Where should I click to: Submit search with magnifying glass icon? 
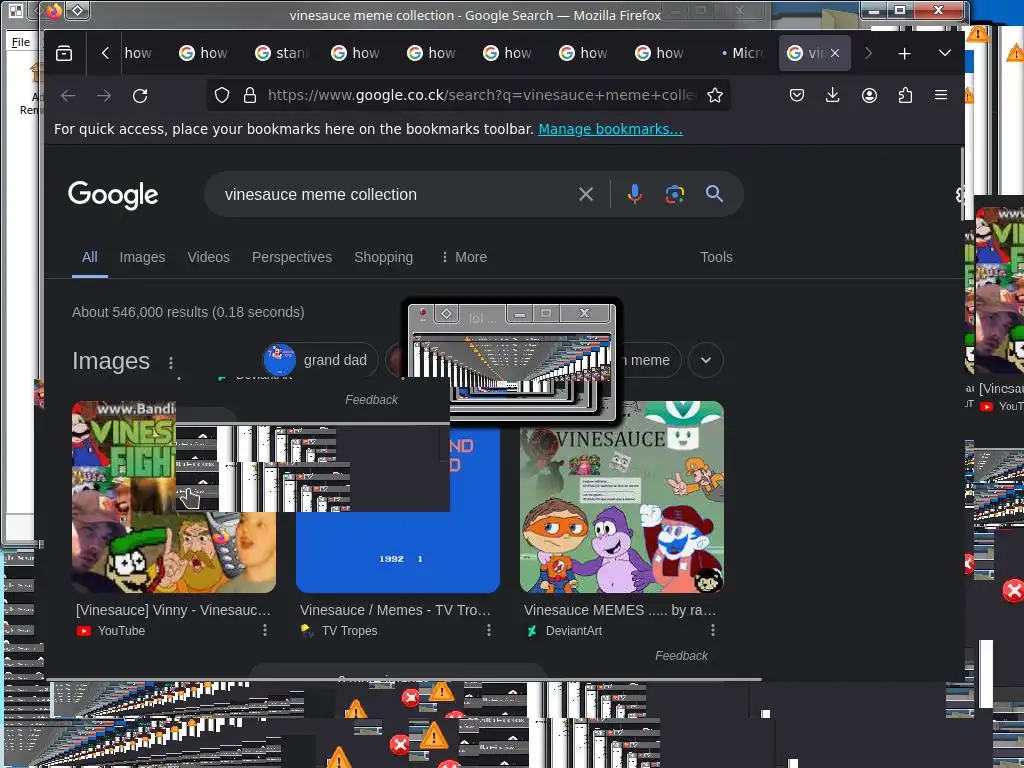714,194
